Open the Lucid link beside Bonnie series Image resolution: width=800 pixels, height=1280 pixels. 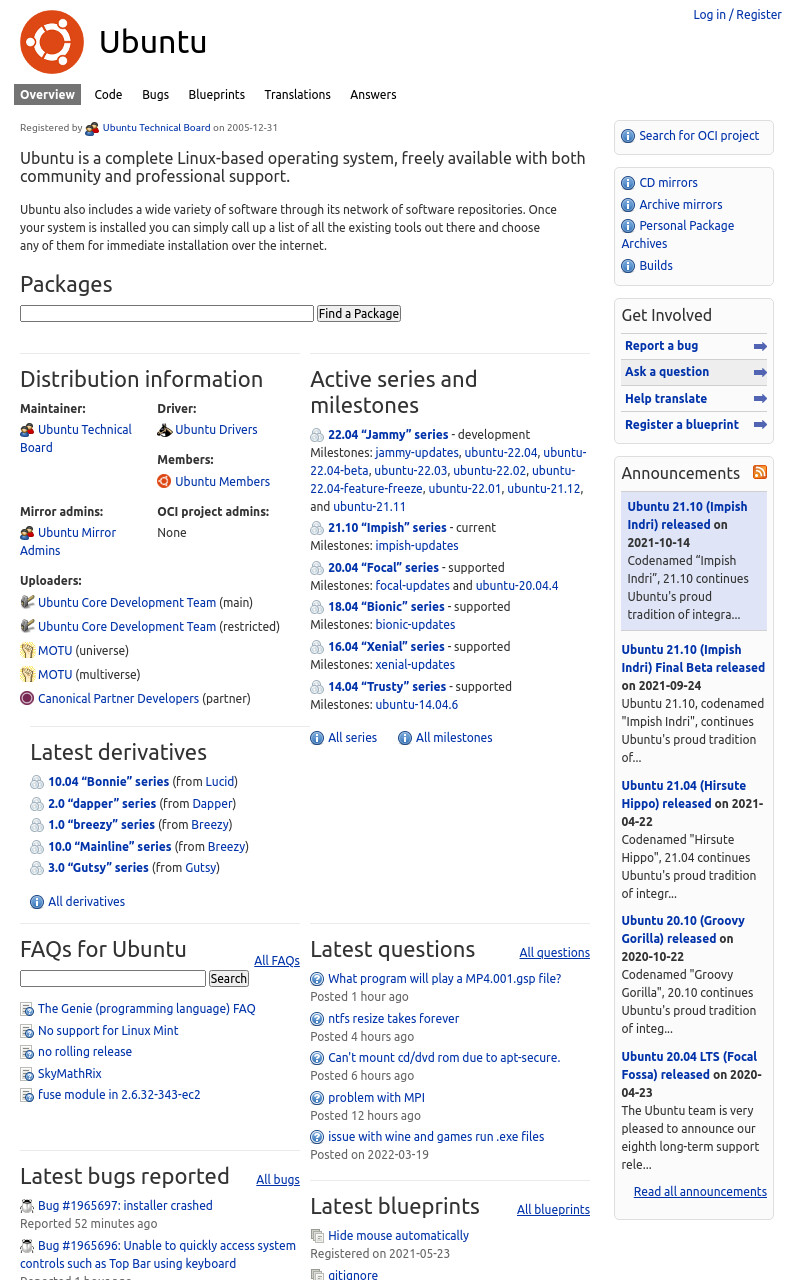click(220, 782)
